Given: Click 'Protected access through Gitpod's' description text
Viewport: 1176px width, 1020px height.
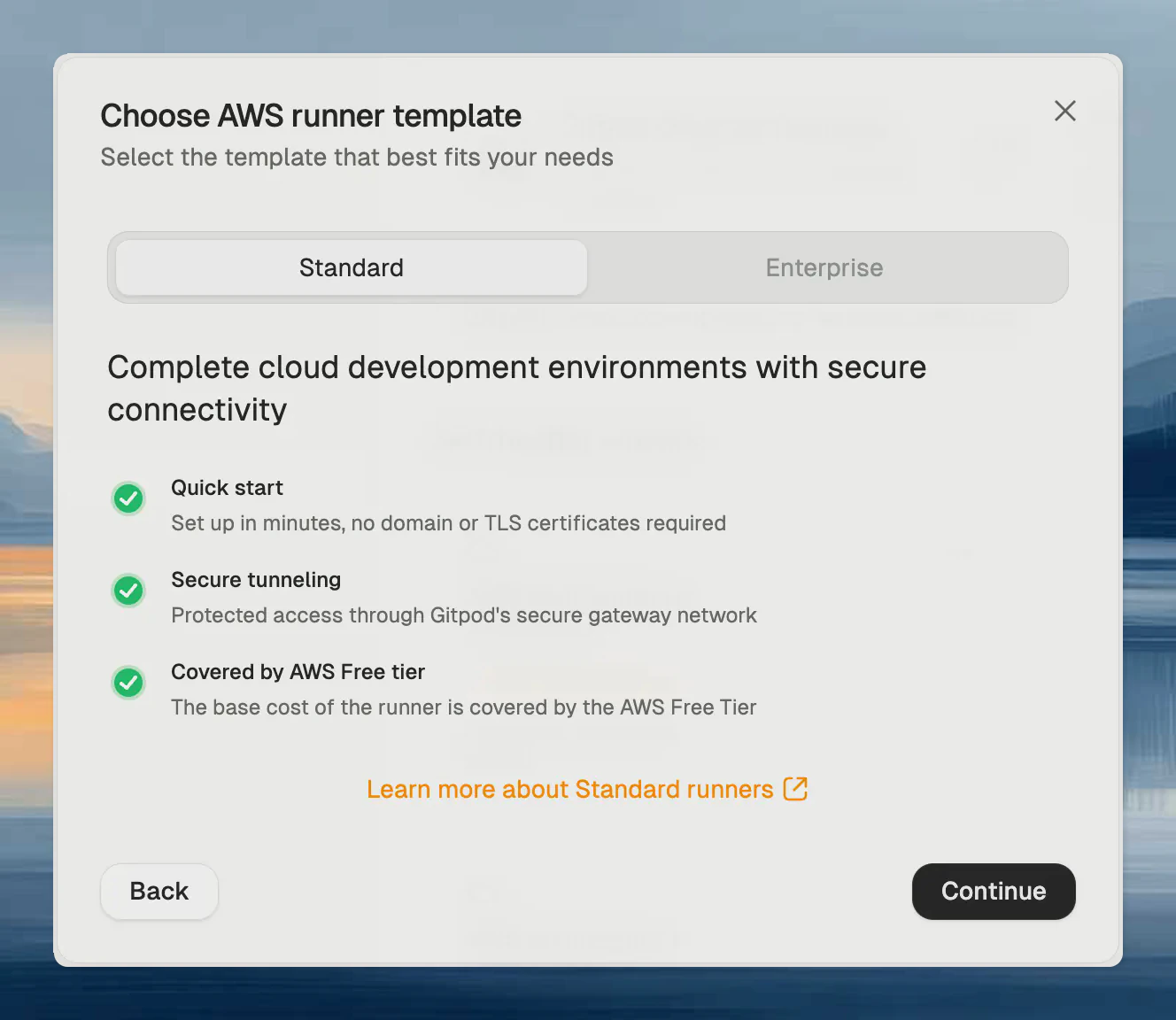Looking at the screenshot, I should (464, 615).
